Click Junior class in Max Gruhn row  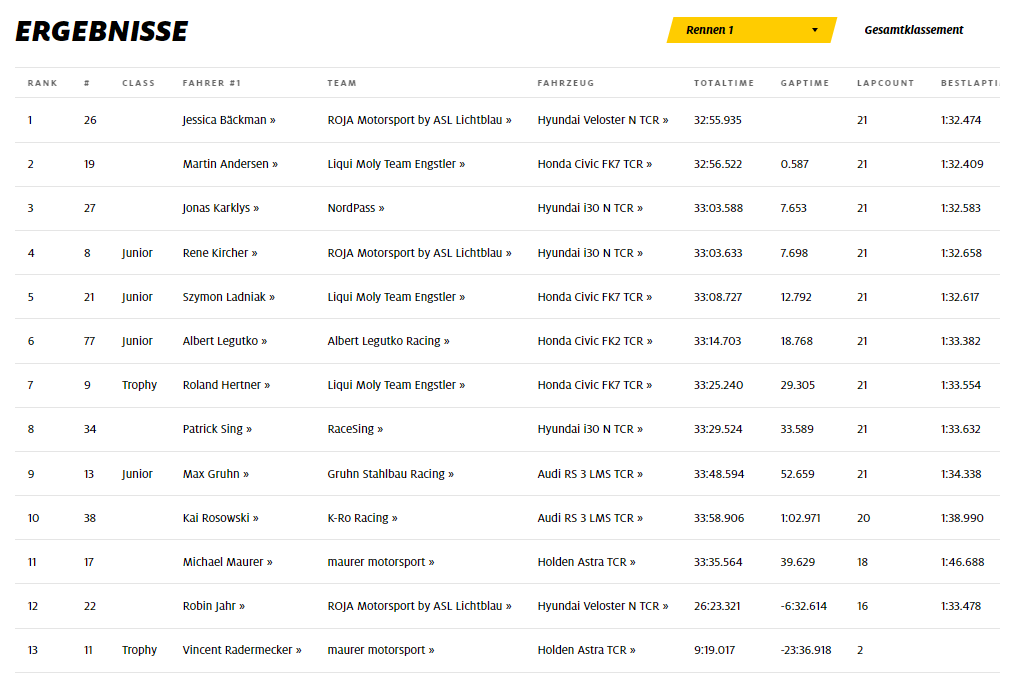point(137,474)
